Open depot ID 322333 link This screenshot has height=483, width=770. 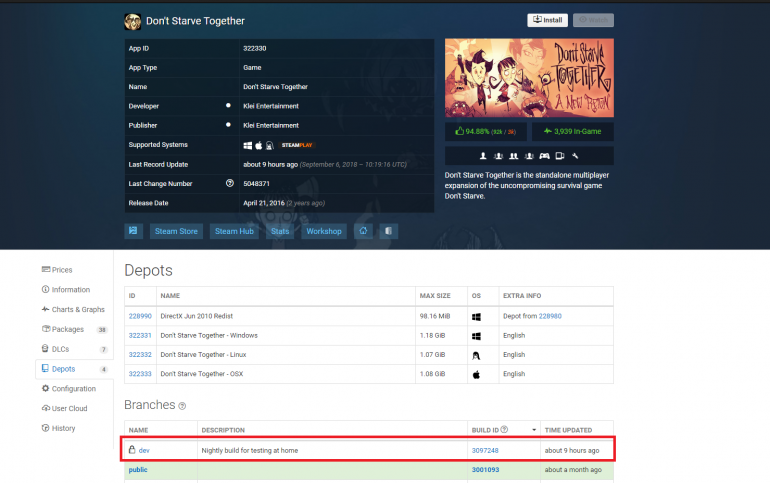coord(140,374)
